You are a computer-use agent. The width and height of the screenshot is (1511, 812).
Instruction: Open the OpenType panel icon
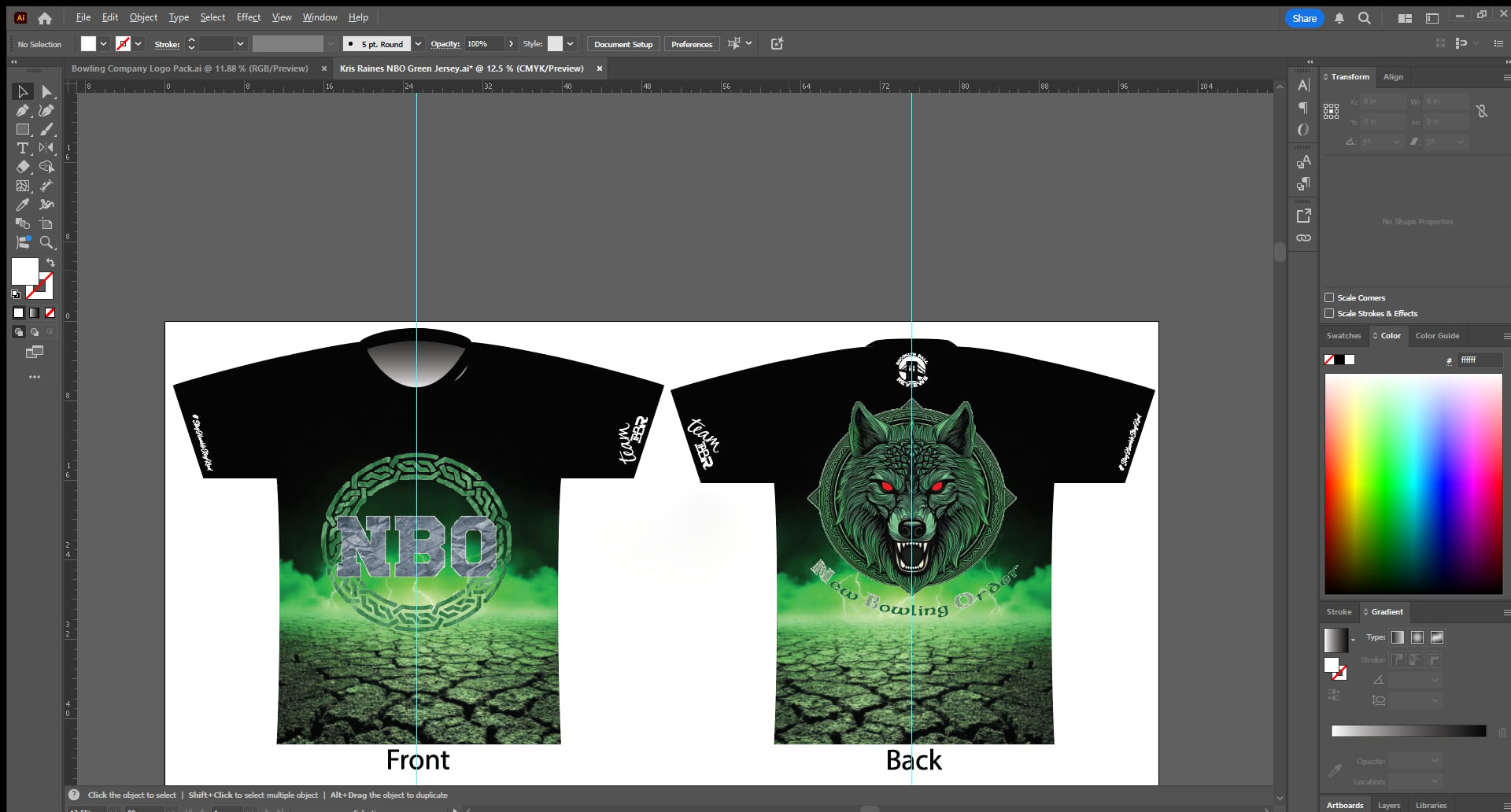pos(1303,130)
